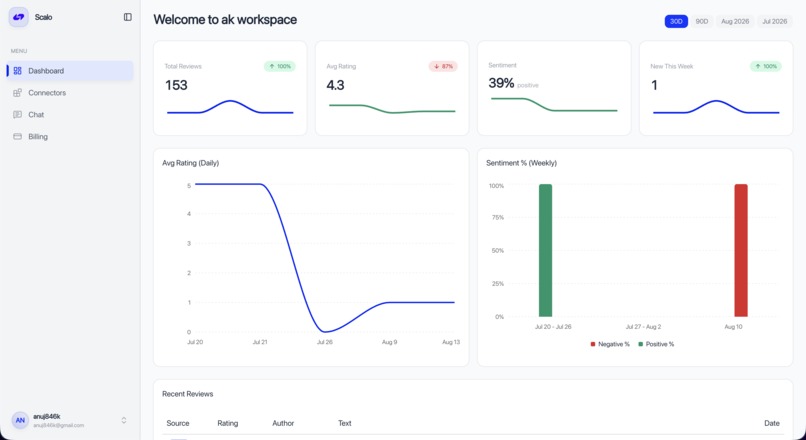Expand the anuj846k account switcher chevron

[124, 420]
